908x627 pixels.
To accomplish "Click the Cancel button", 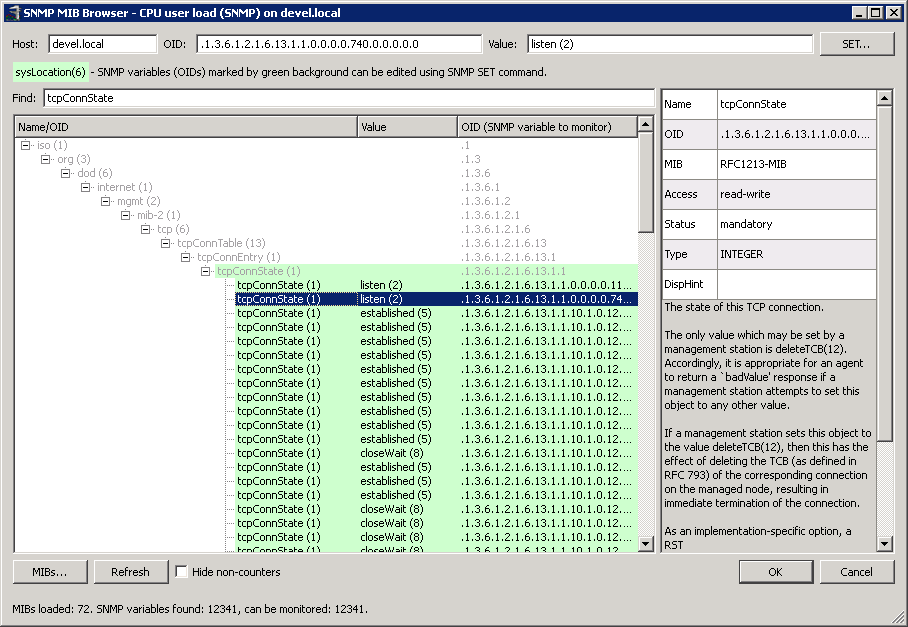I will coord(856,572).
